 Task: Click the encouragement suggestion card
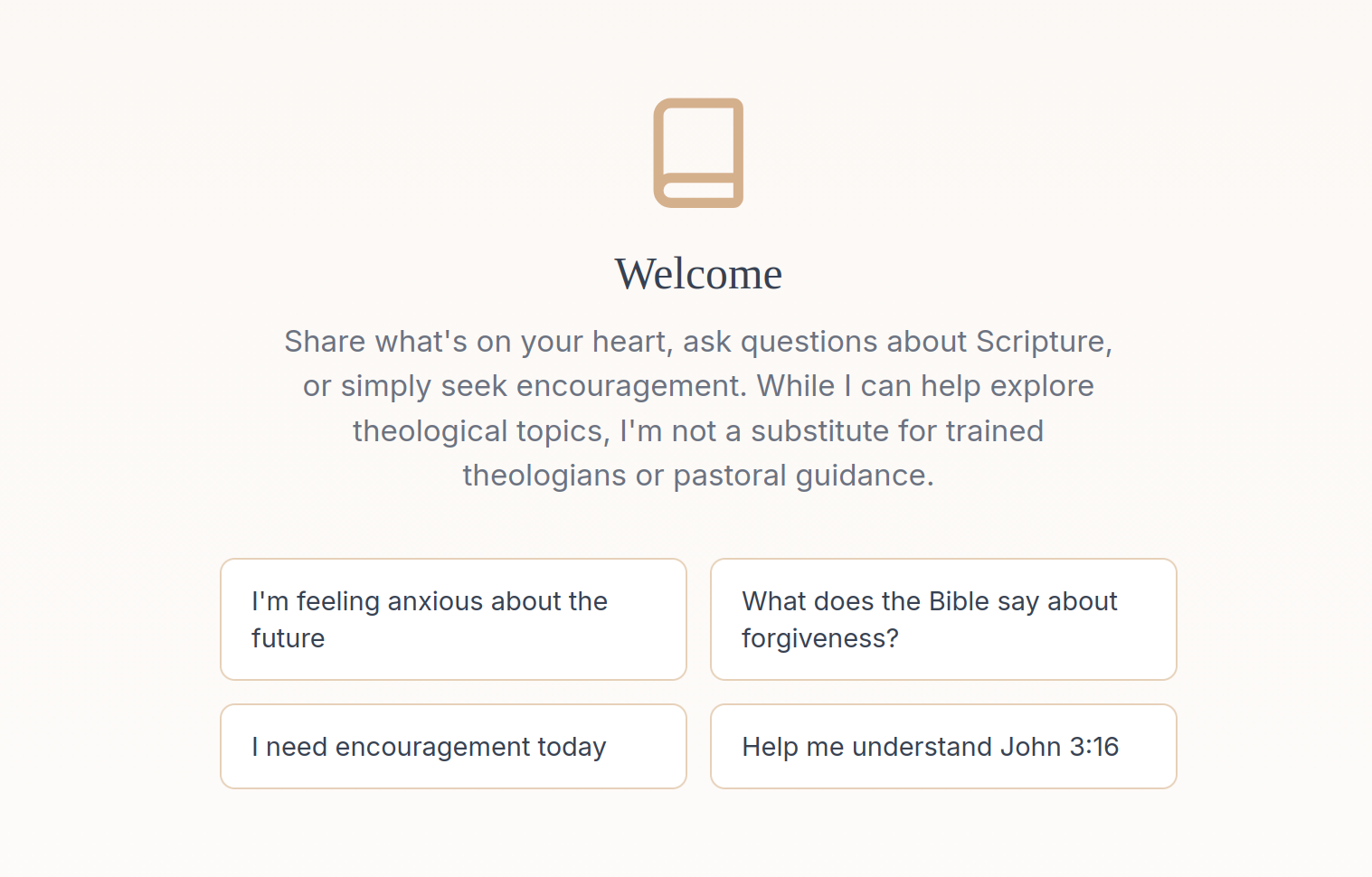452,746
